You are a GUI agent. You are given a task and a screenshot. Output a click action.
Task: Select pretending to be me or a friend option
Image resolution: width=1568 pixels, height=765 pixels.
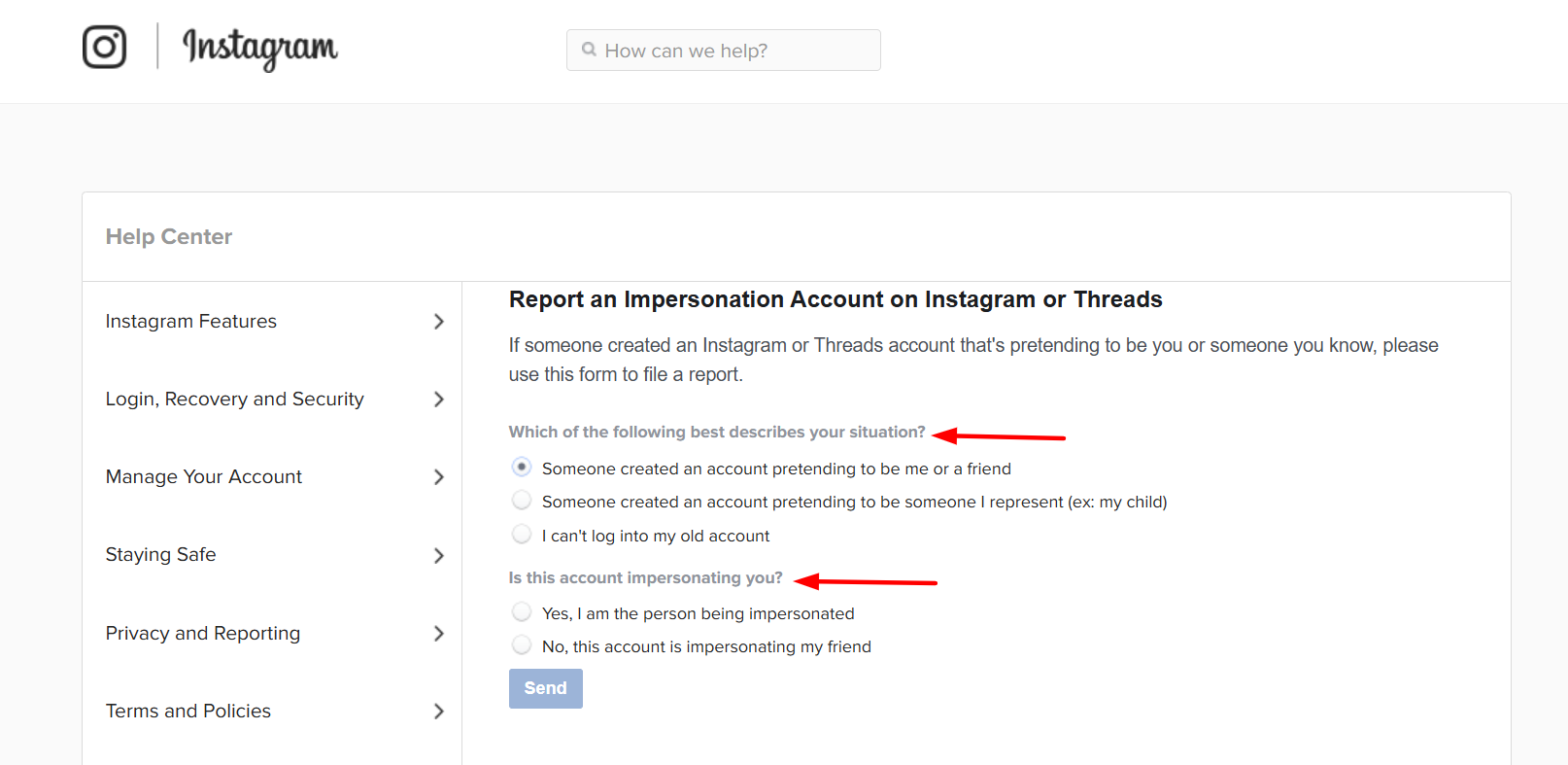(522, 467)
